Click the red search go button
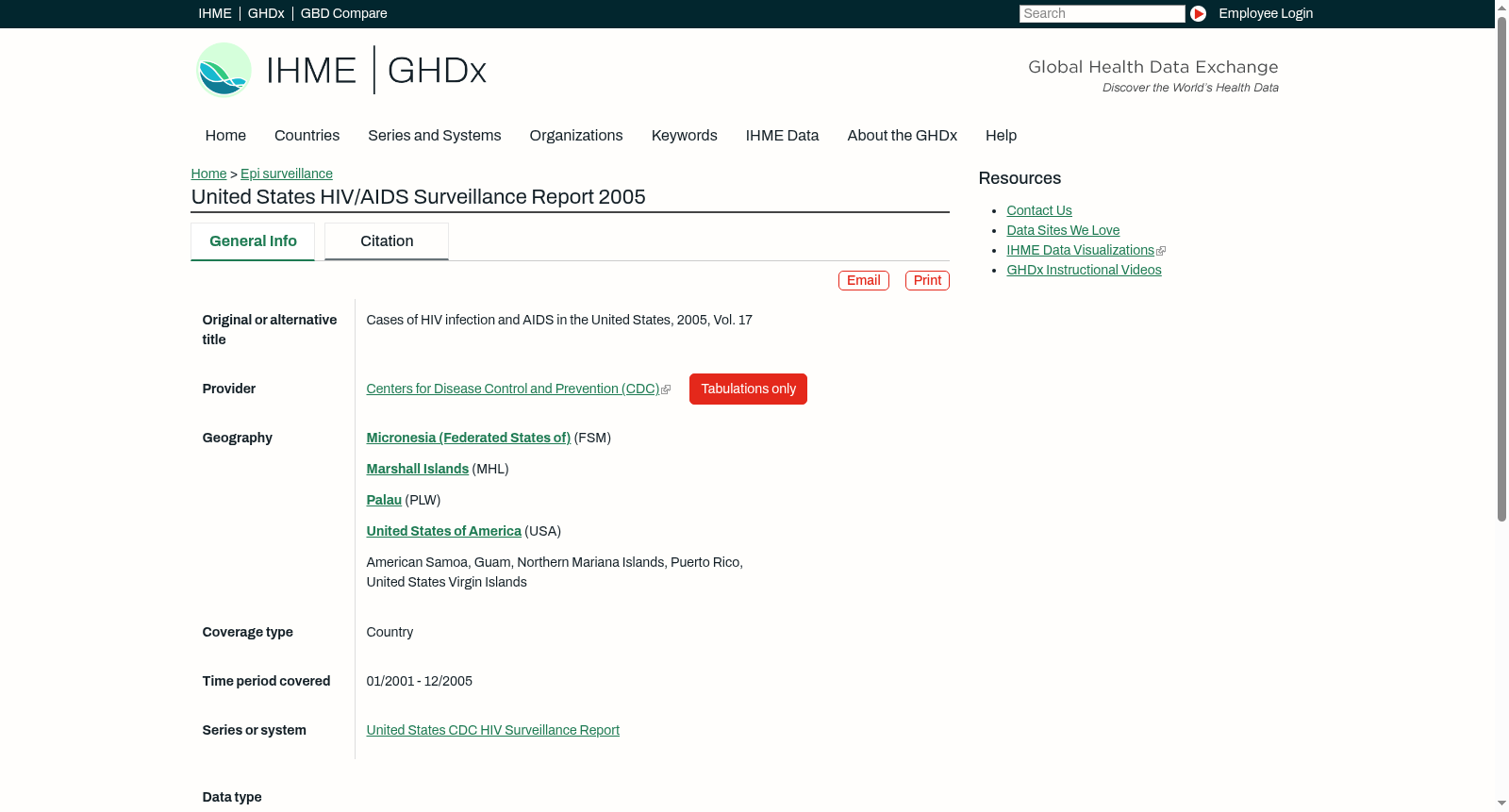Screen dimensions: 1509x812 (x=1198, y=13)
